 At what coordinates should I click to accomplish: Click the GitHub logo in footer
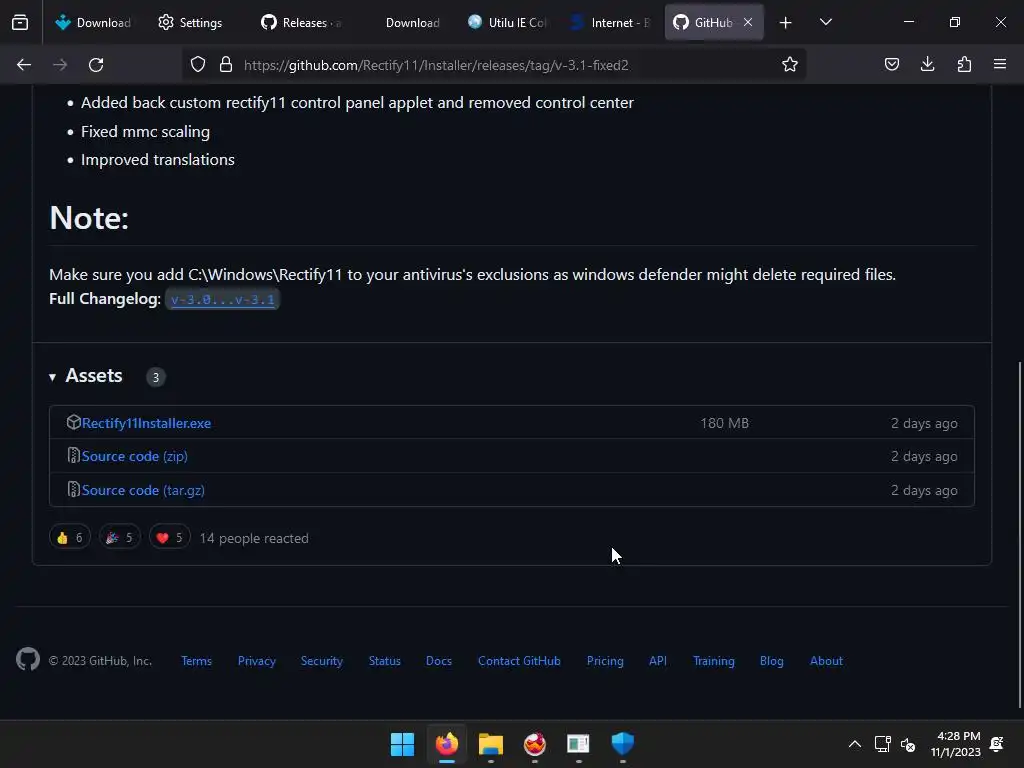[28, 660]
